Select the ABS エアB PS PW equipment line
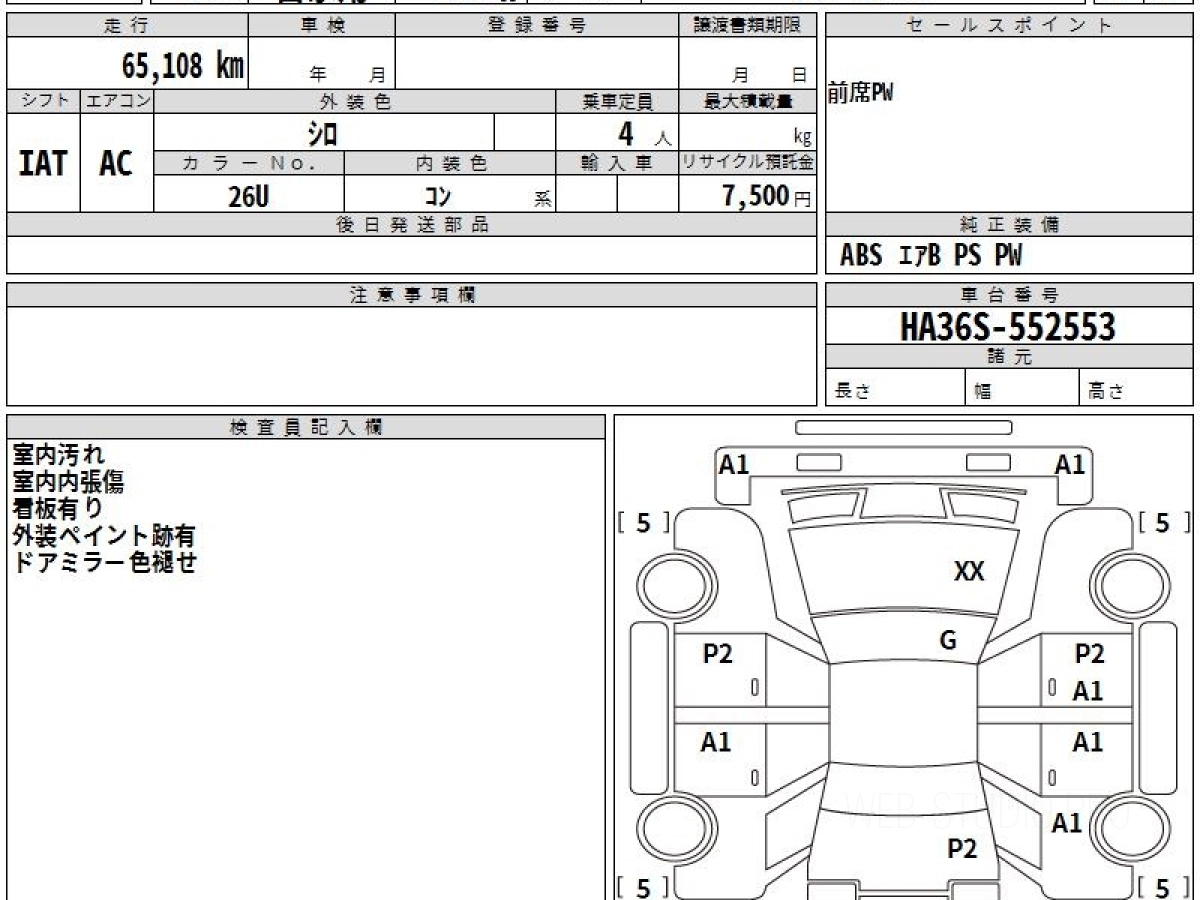 click(x=931, y=256)
